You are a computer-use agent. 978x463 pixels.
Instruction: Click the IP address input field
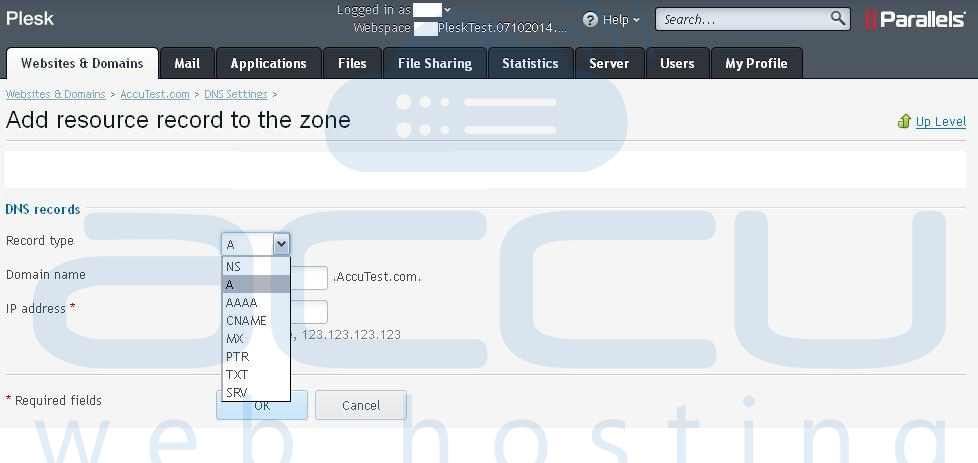[x=308, y=312]
